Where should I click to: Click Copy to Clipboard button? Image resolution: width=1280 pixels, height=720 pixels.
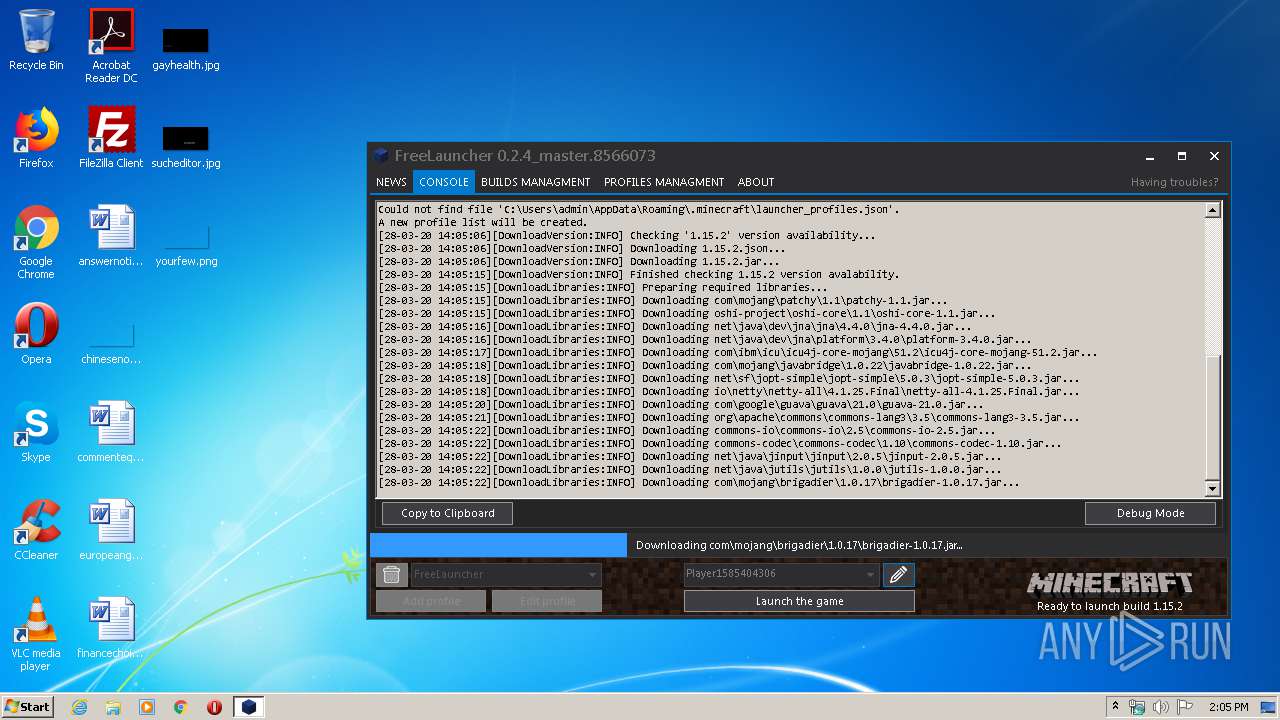pyautogui.click(x=447, y=513)
